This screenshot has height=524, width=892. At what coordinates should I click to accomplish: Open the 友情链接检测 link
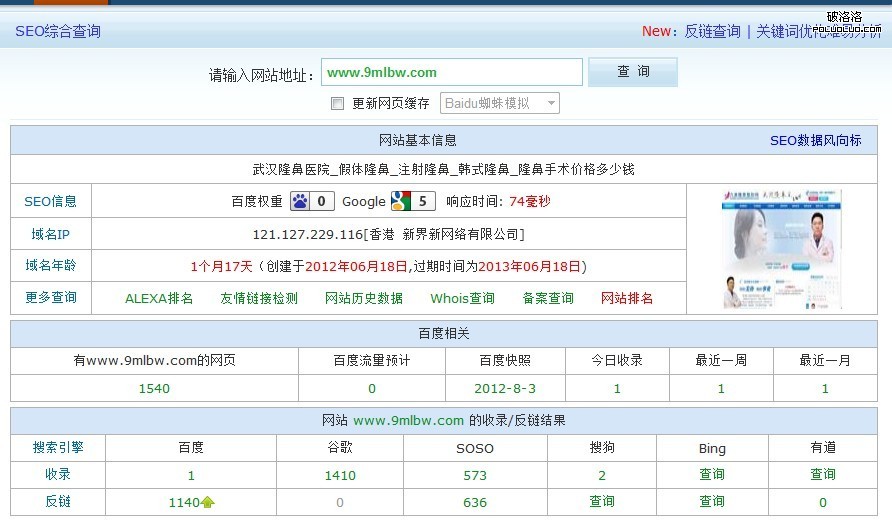click(x=259, y=298)
